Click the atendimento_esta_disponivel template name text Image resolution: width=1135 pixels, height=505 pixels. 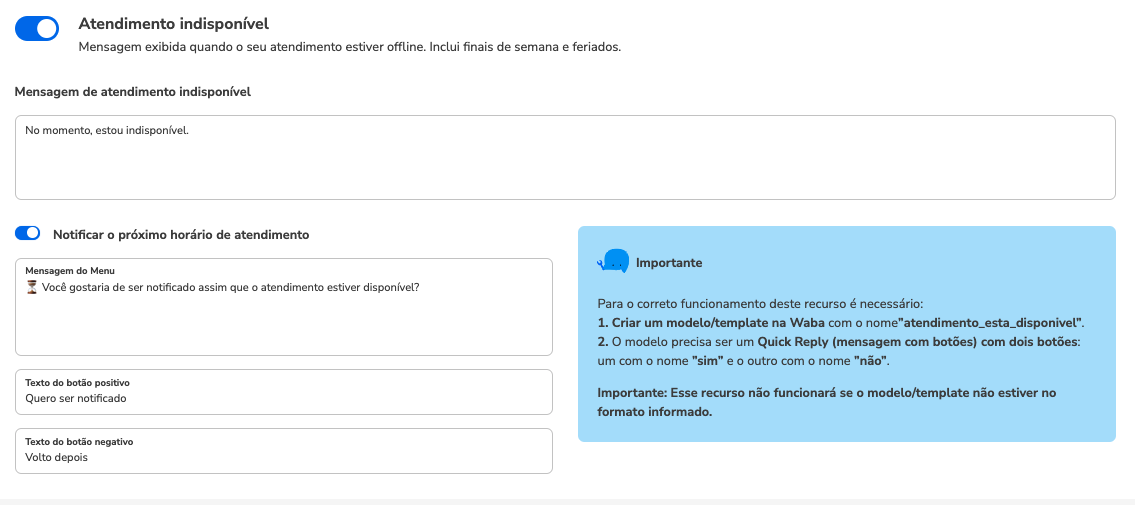pos(990,322)
